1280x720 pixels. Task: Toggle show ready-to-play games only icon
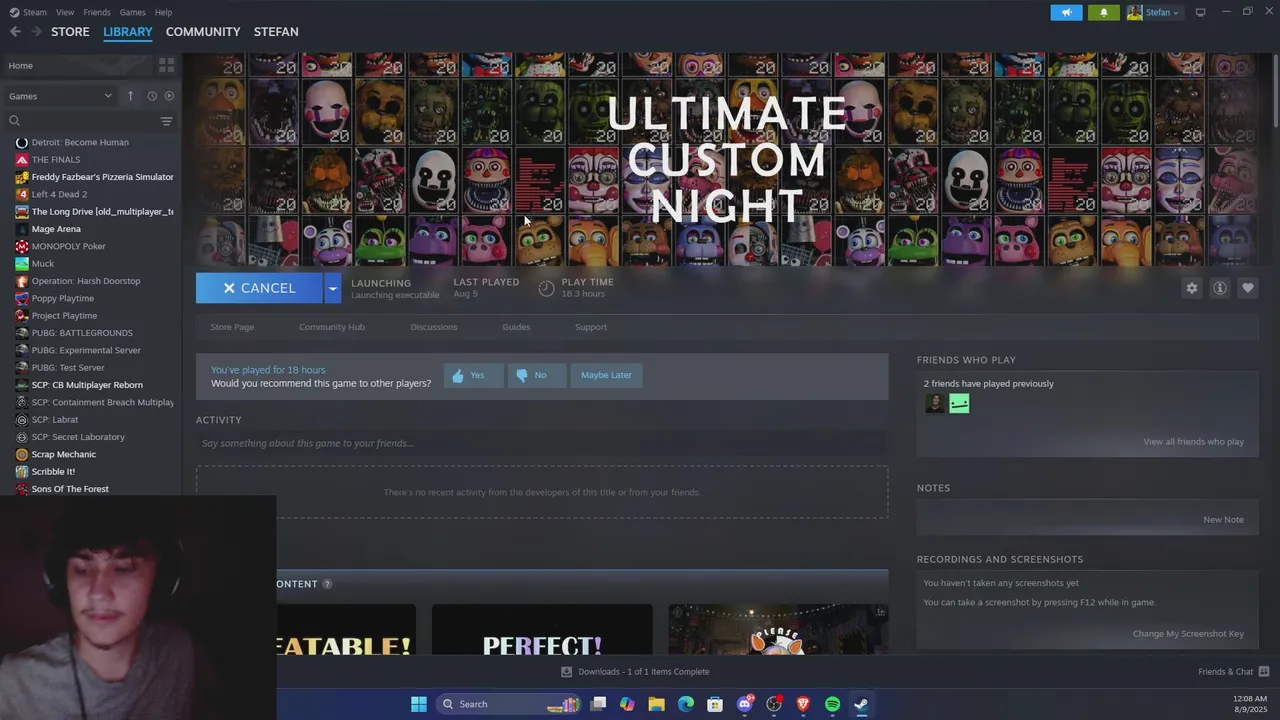(x=169, y=96)
